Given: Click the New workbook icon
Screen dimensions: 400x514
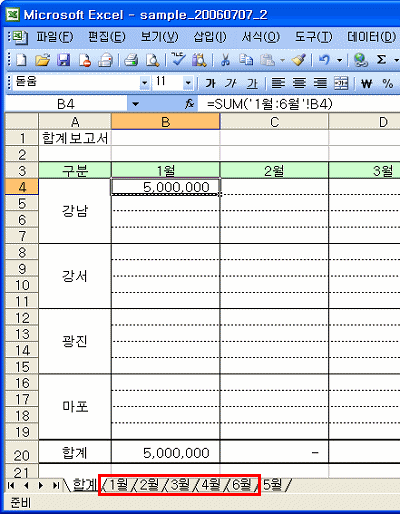Looking at the screenshot, I should pyautogui.click(x=22, y=60).
